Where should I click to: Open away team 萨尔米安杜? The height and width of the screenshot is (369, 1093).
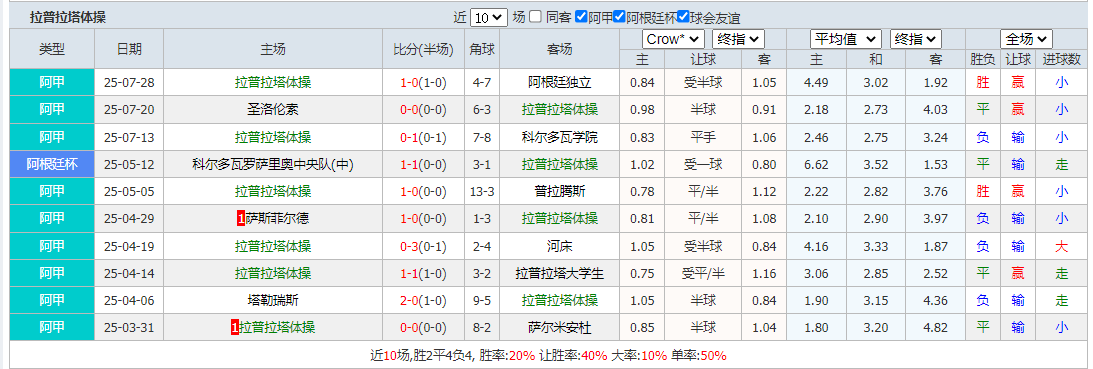(x=560, y=328)
